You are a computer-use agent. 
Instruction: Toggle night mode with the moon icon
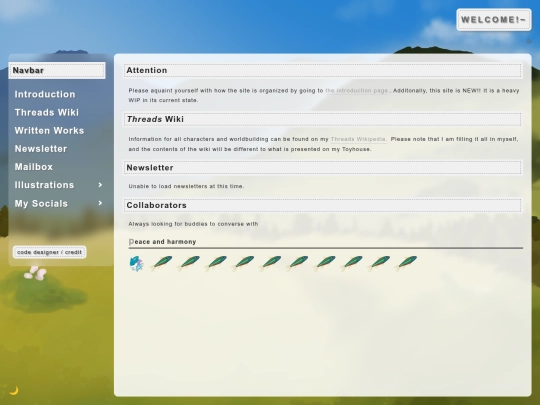click(14, 390)
